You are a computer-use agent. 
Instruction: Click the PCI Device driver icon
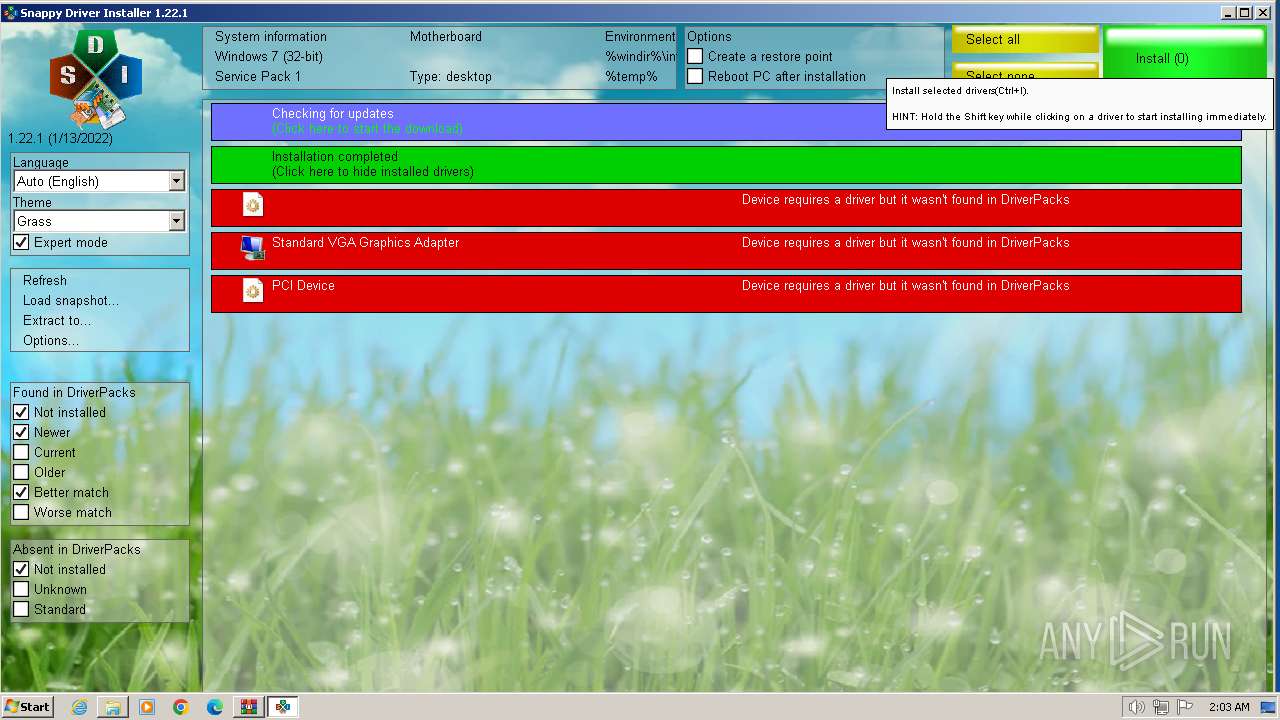[253, 291]
